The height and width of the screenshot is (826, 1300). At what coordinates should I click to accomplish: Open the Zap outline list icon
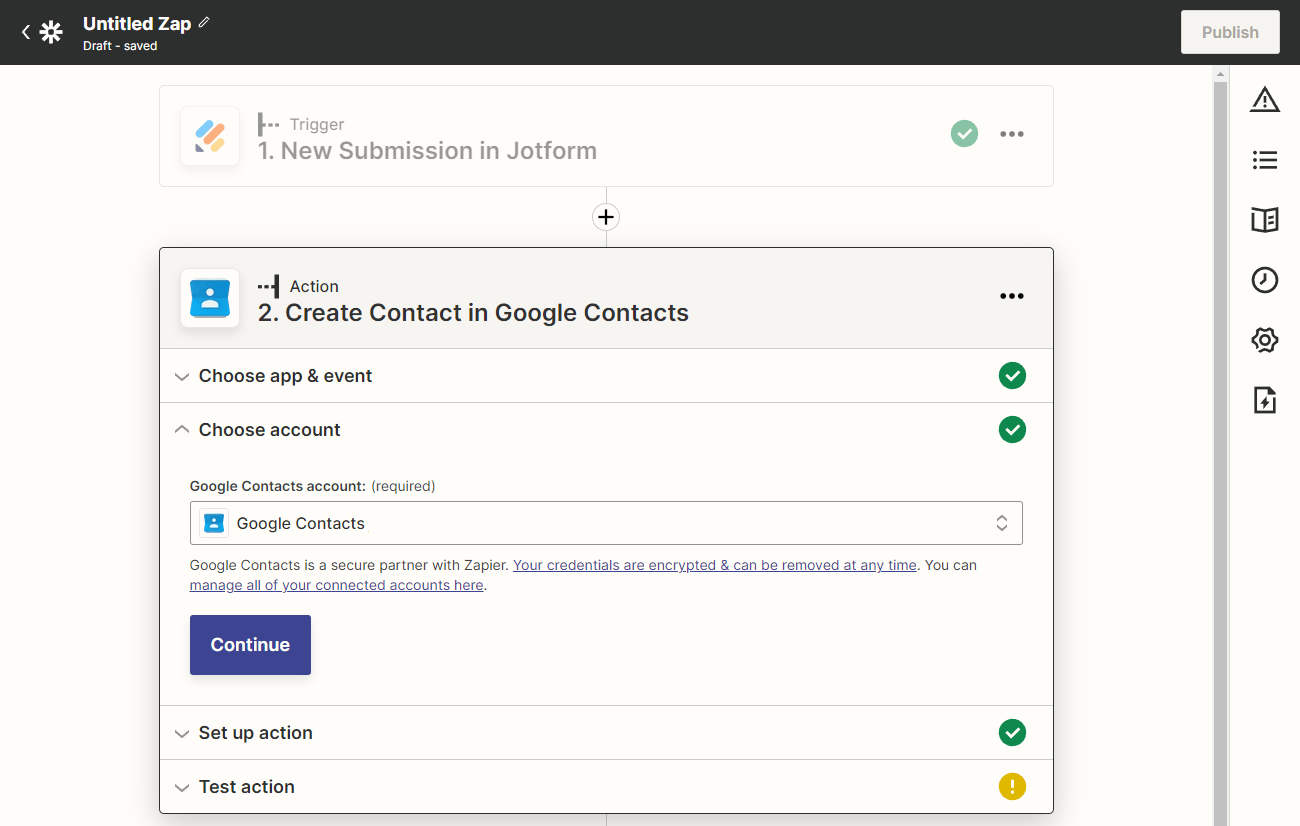tap(1265, 160)
